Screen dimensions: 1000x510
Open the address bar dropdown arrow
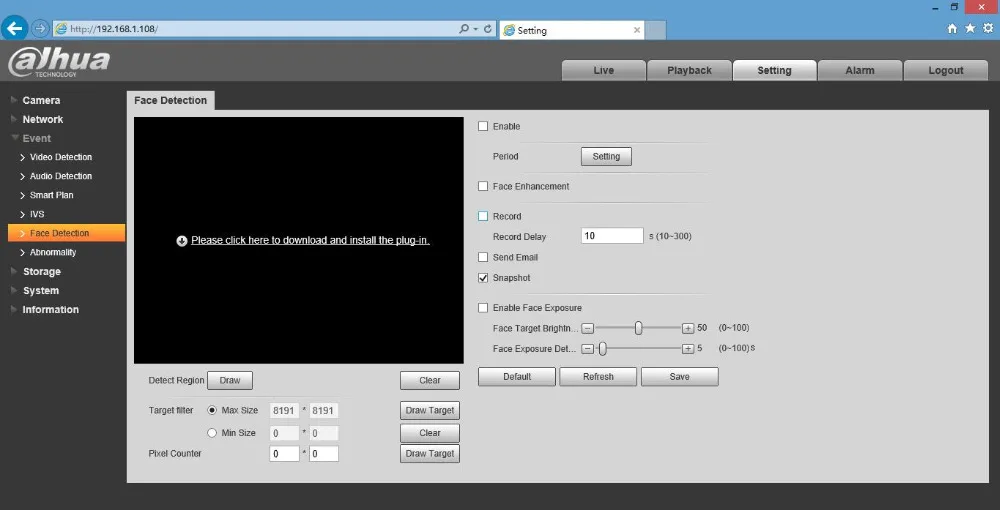[x=476, y=29]
